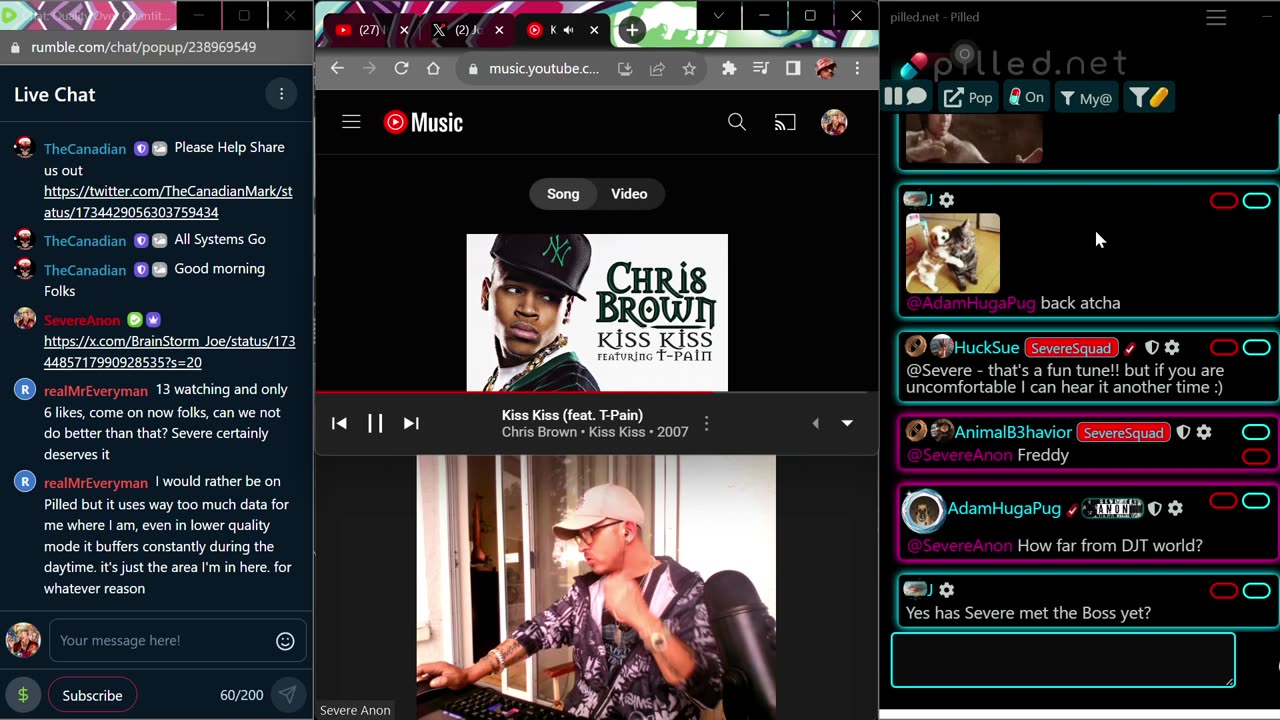The image size is (1280, 720).
Task: Open a new browser tab
Action: coord(632,30)
